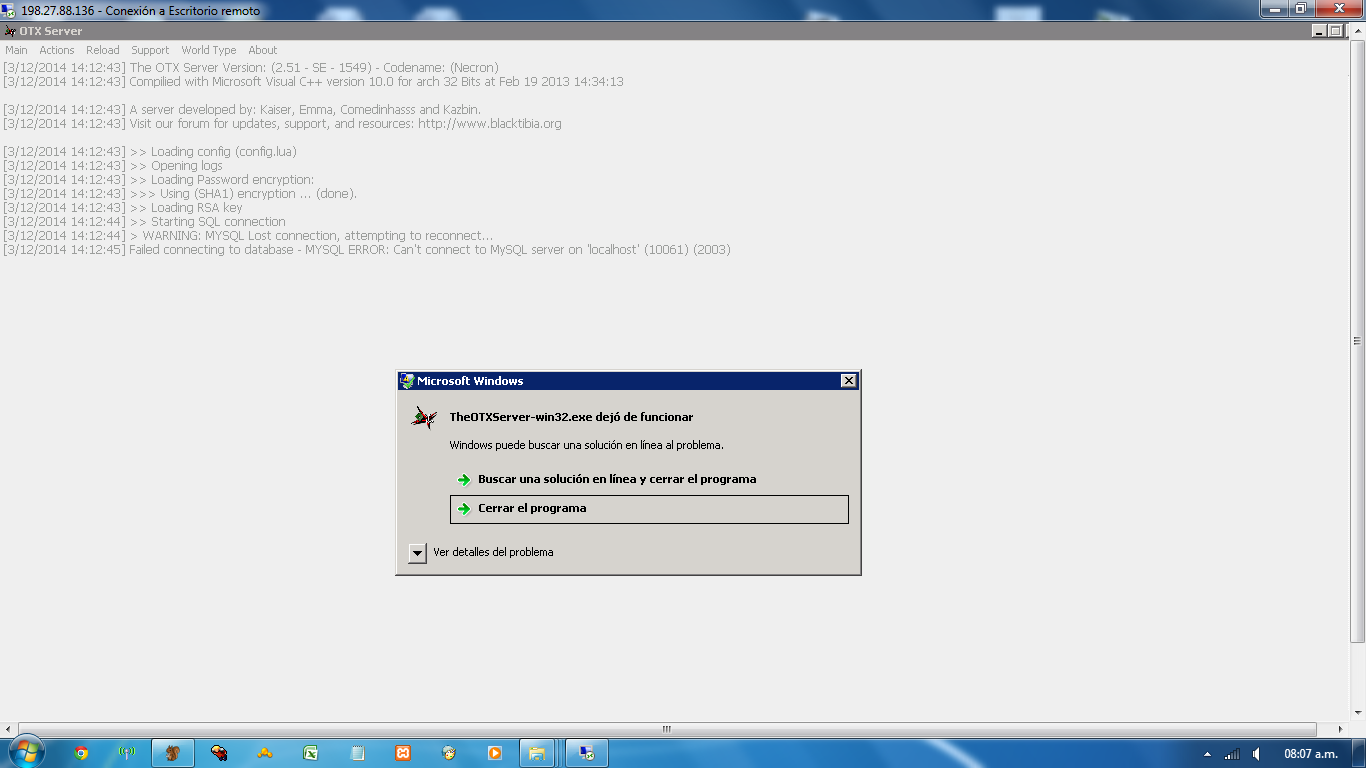Click the 'http://www.blacktibia.org' log text
The width and height of the screenshot is (1366, 768).
coord(489,124)
